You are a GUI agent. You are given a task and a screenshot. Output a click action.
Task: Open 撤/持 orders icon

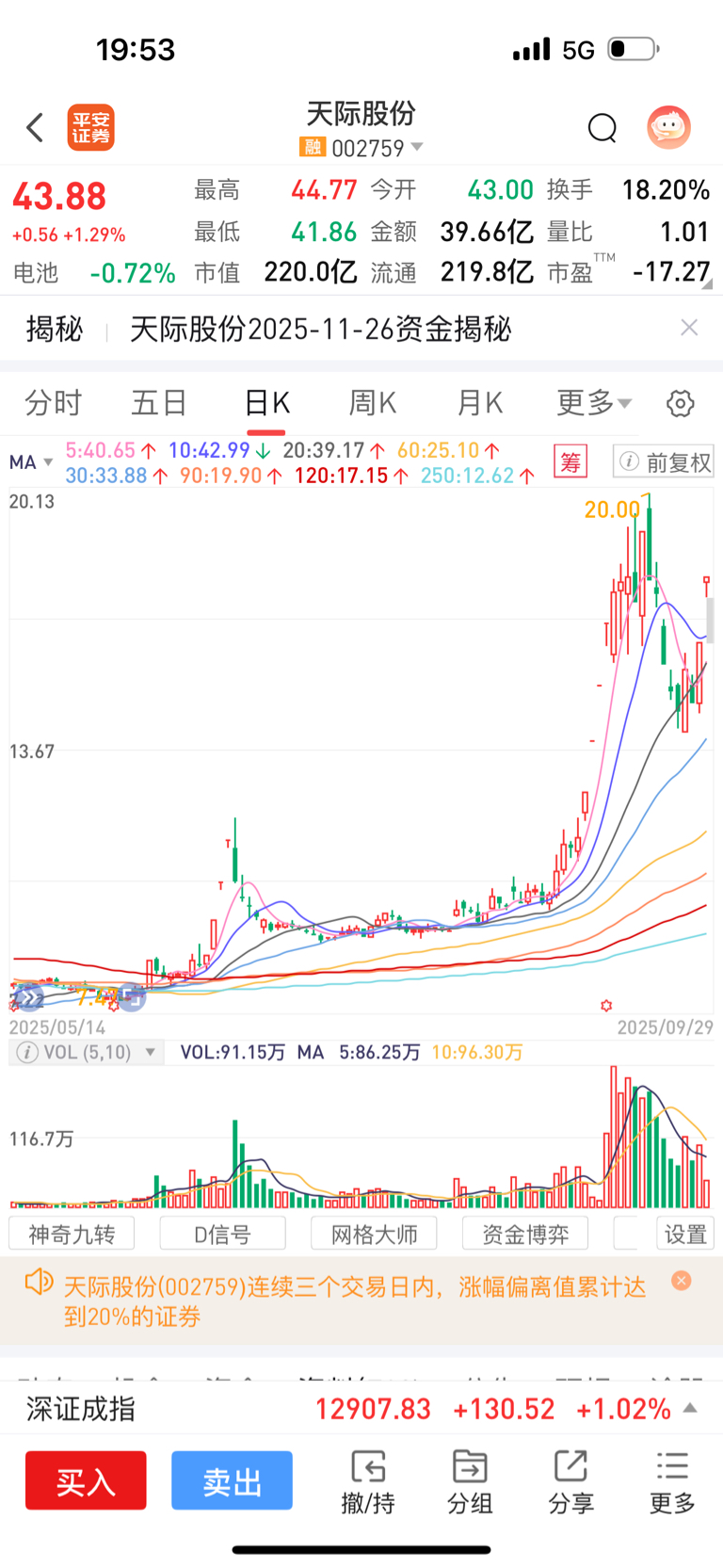point(368,1482)
